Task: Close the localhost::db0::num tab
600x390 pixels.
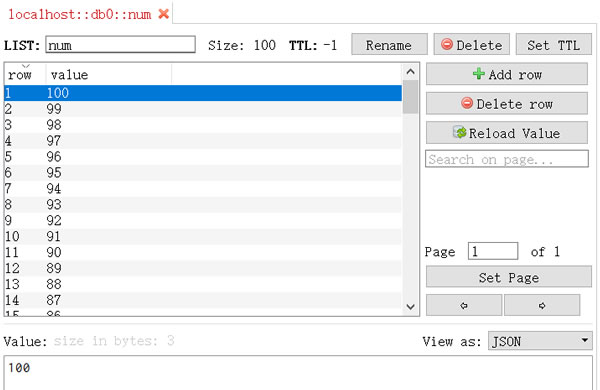Action: point(164,14)
